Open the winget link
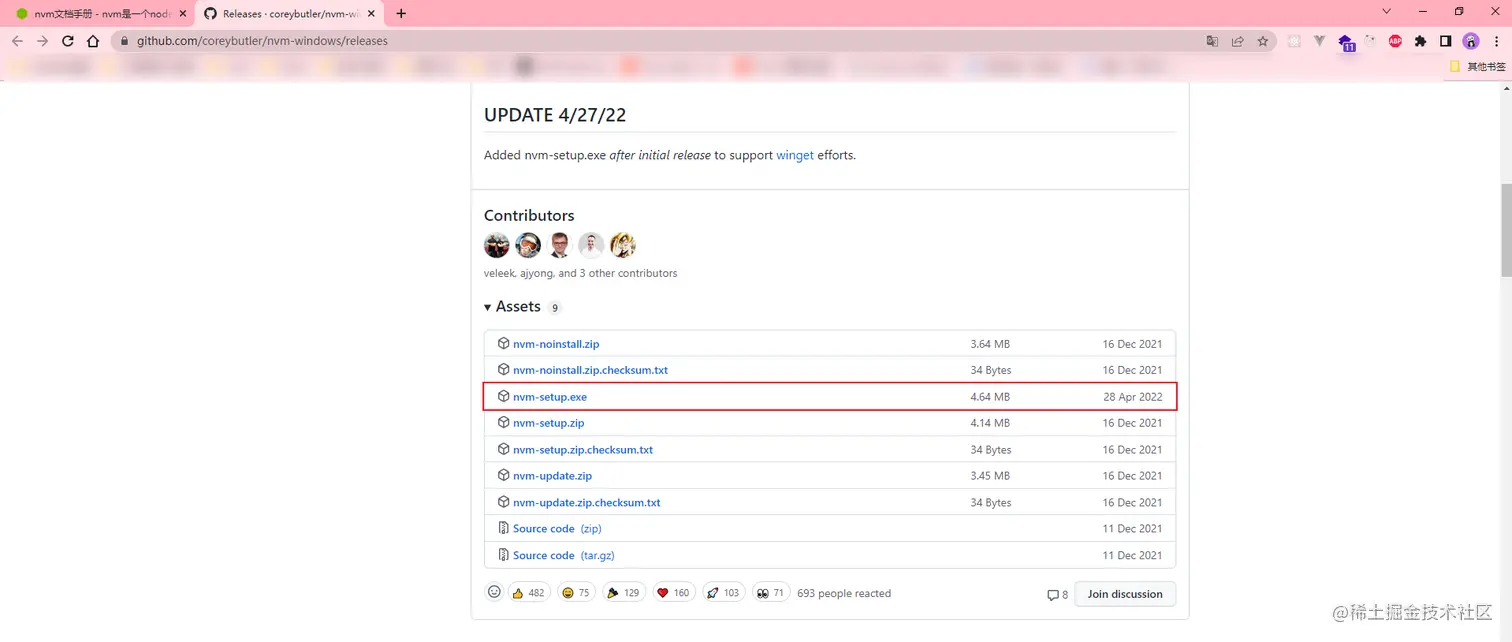Screen dimensions: 1512x642 coord(795,155)
